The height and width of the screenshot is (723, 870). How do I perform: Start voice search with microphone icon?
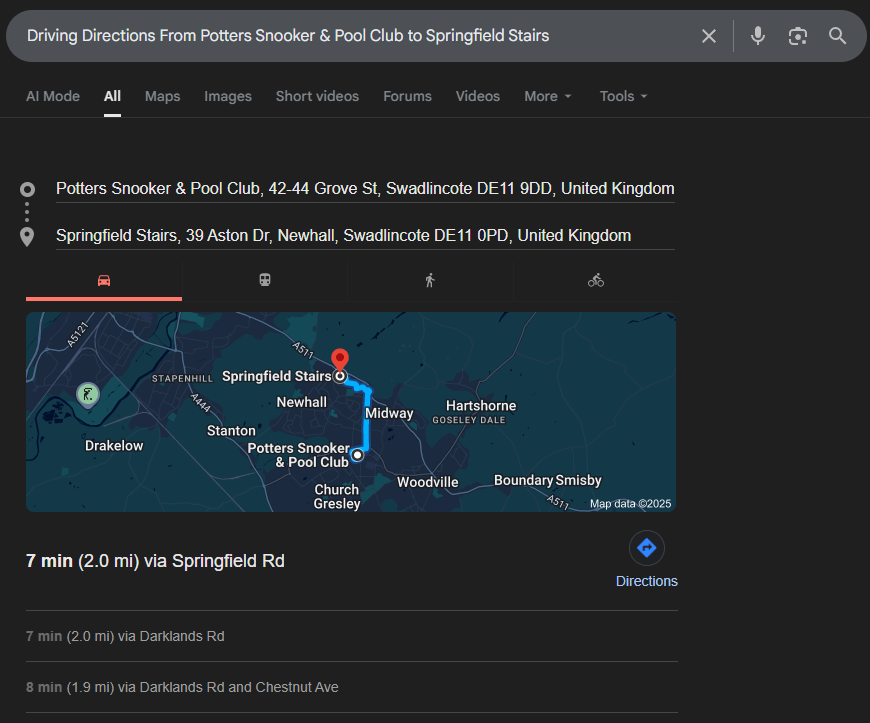(758, 36)
